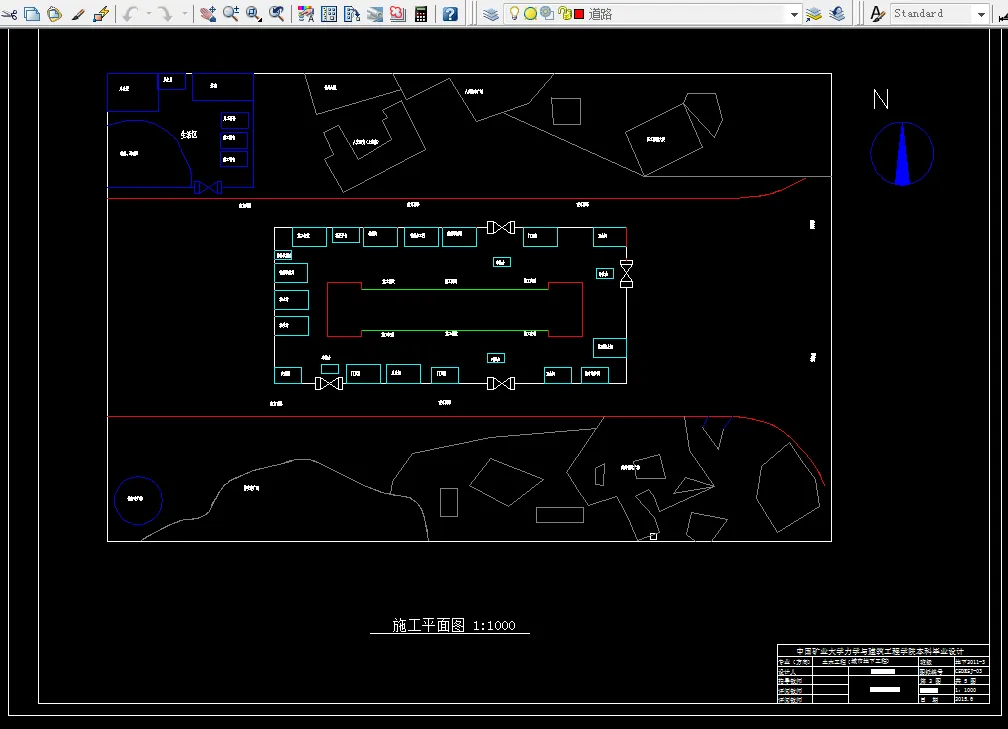Click the Cut to clipboard scissors icon
Viewport: 1008px width, 729px height.
[9, 14]
